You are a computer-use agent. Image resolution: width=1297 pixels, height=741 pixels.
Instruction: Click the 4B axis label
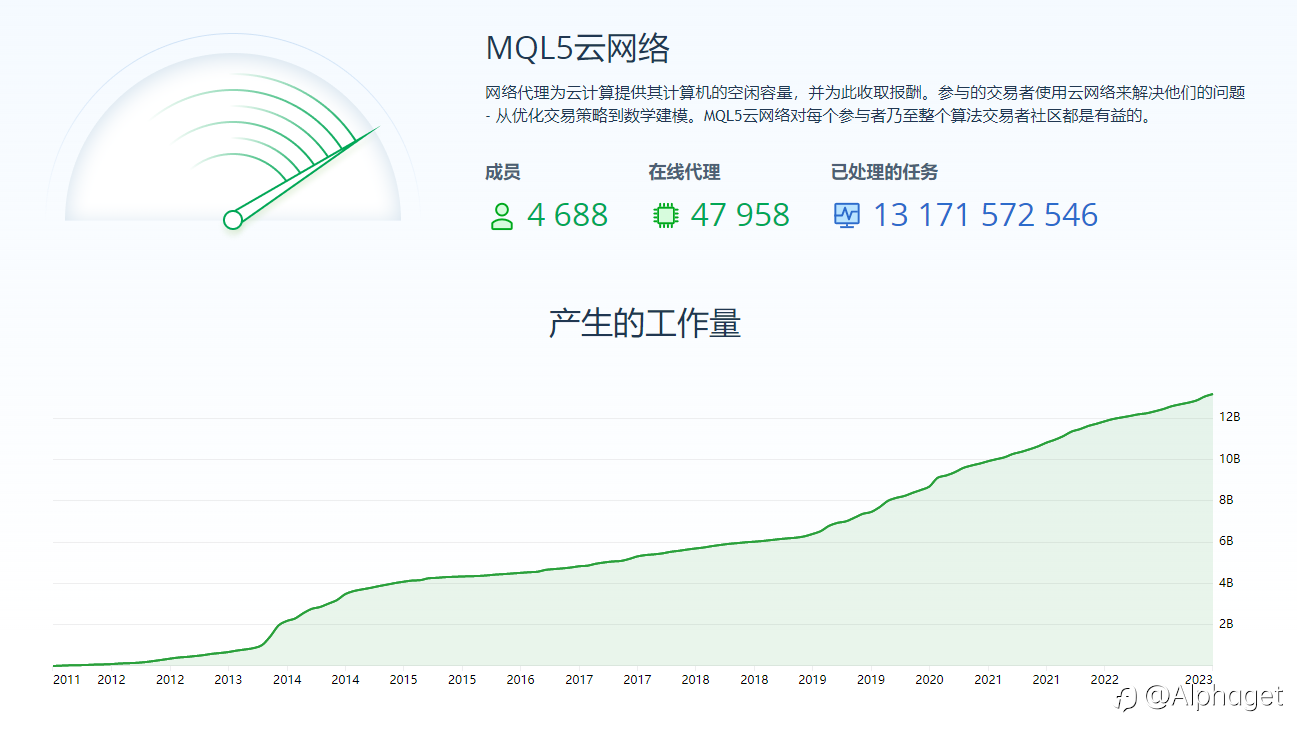click(1226, 583)
